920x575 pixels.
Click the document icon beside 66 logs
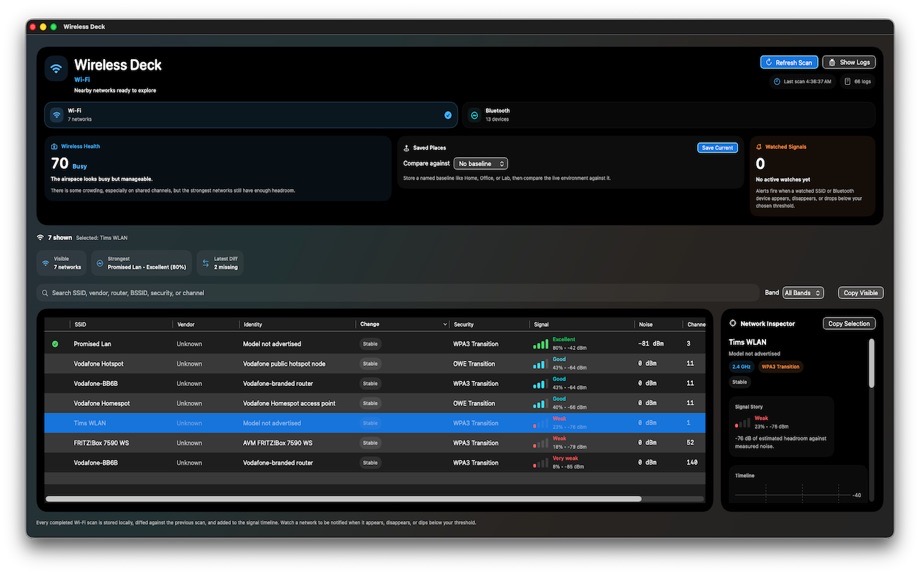pos(847,82)
